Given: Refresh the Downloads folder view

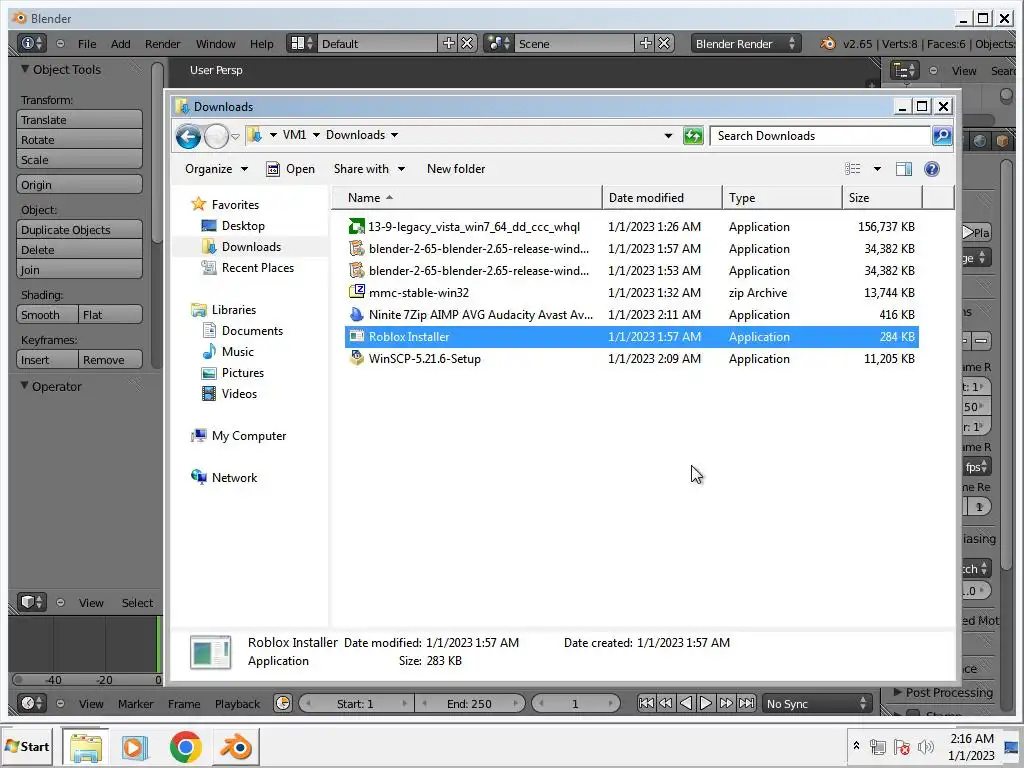Looking at the screenshot, I should (x=693, y=136).
